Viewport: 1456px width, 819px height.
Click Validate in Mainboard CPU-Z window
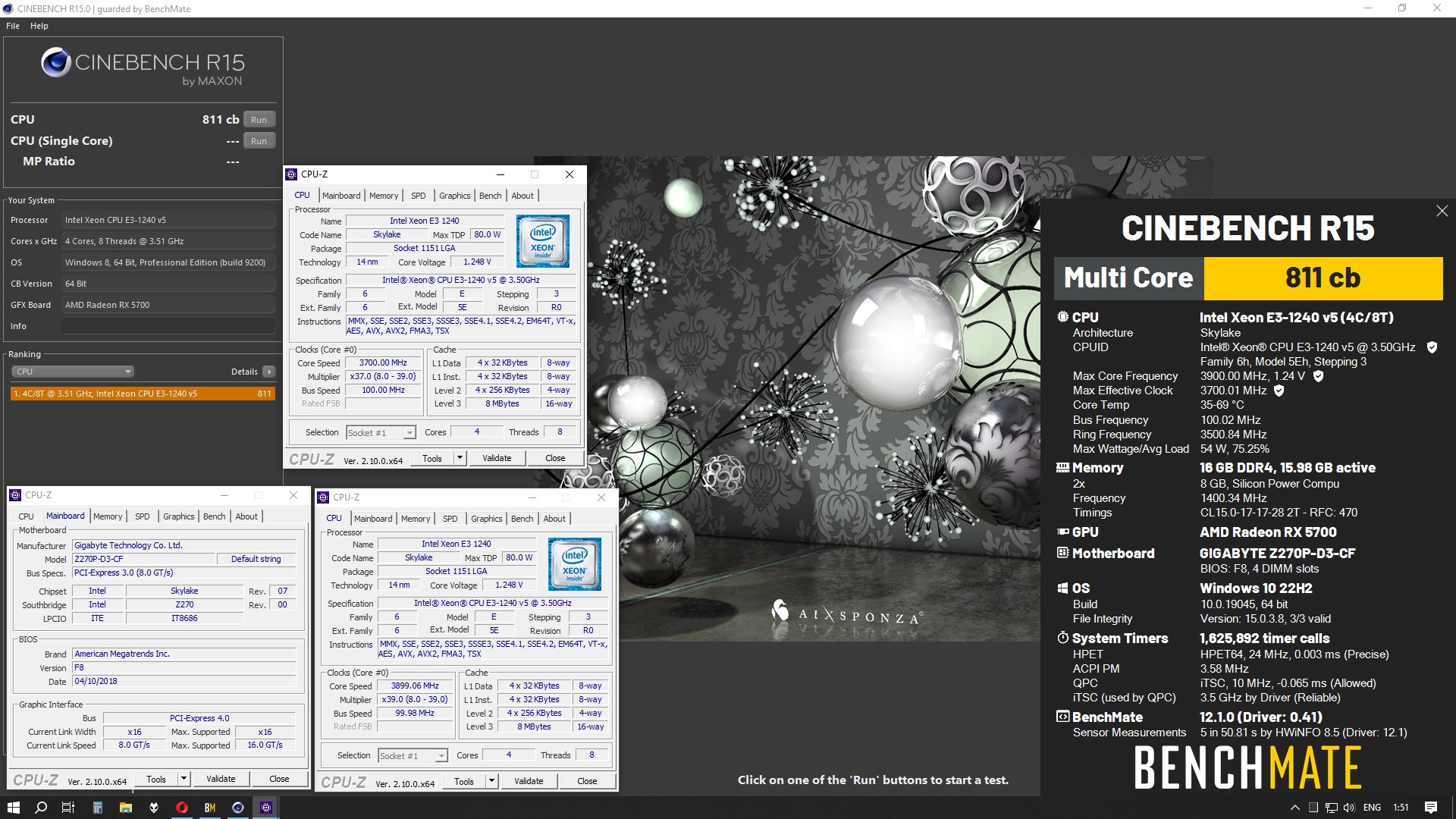coord(221,779)
